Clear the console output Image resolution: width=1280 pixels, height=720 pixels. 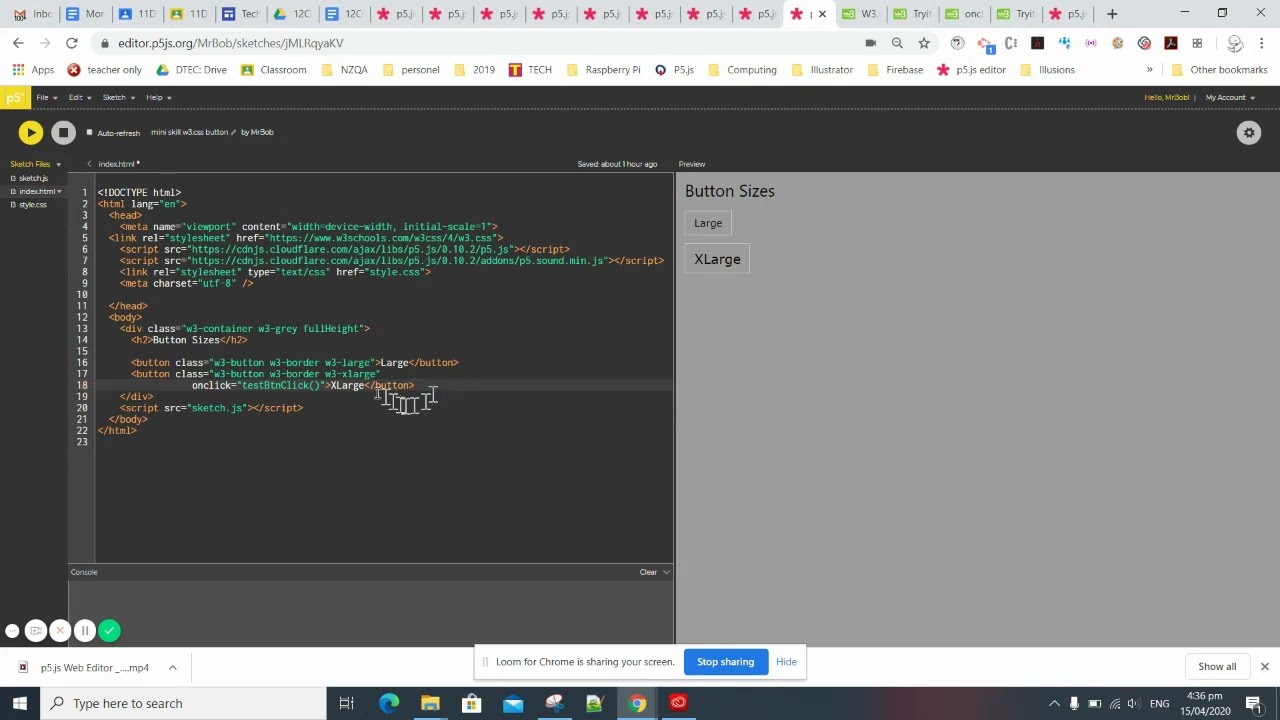click(x=648, y=572)
